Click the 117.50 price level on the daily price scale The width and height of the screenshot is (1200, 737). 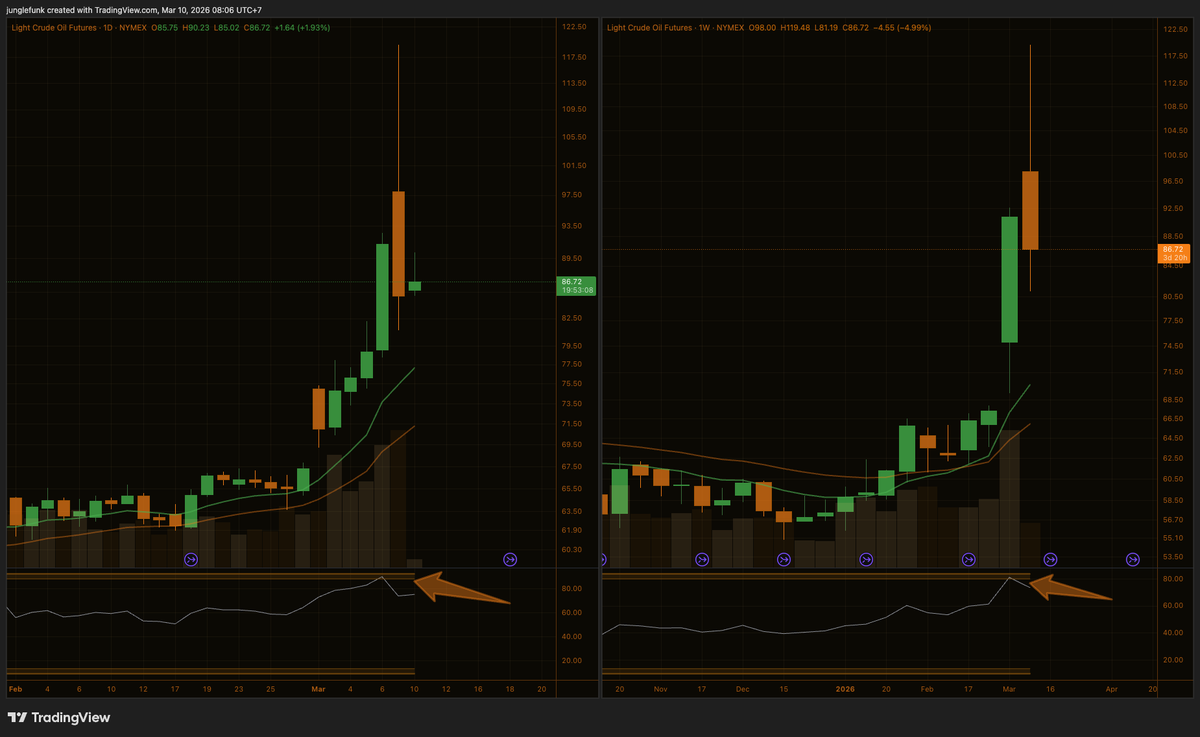click(x=576, y=56)
